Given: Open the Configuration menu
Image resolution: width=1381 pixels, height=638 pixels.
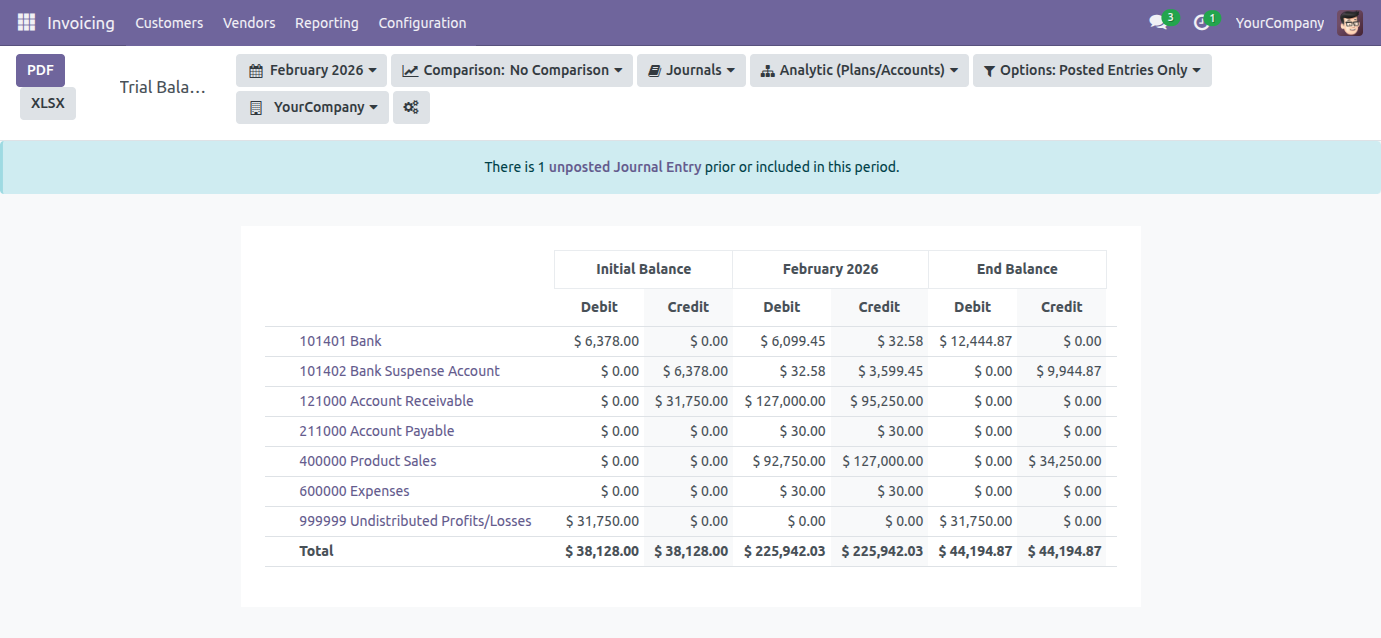Looking at the screenshot, I should coord(421,22).
